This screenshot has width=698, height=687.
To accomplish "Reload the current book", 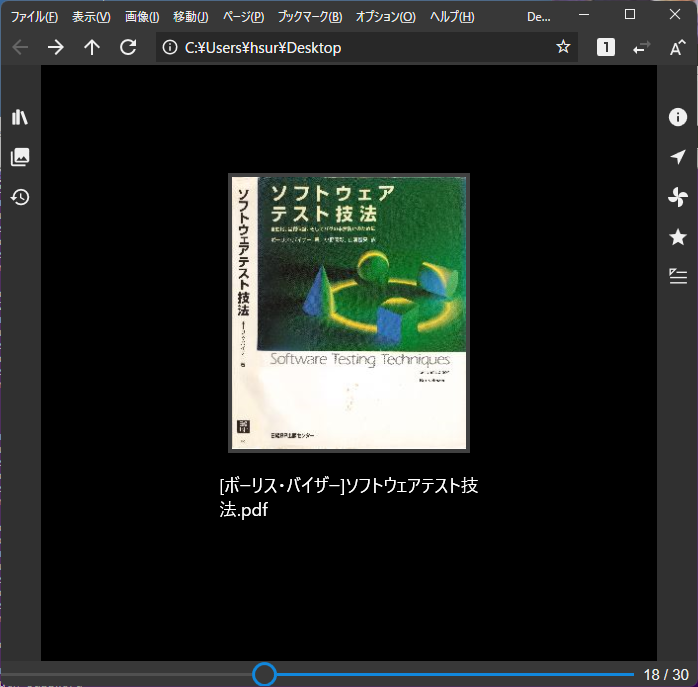I will [128, 47].
